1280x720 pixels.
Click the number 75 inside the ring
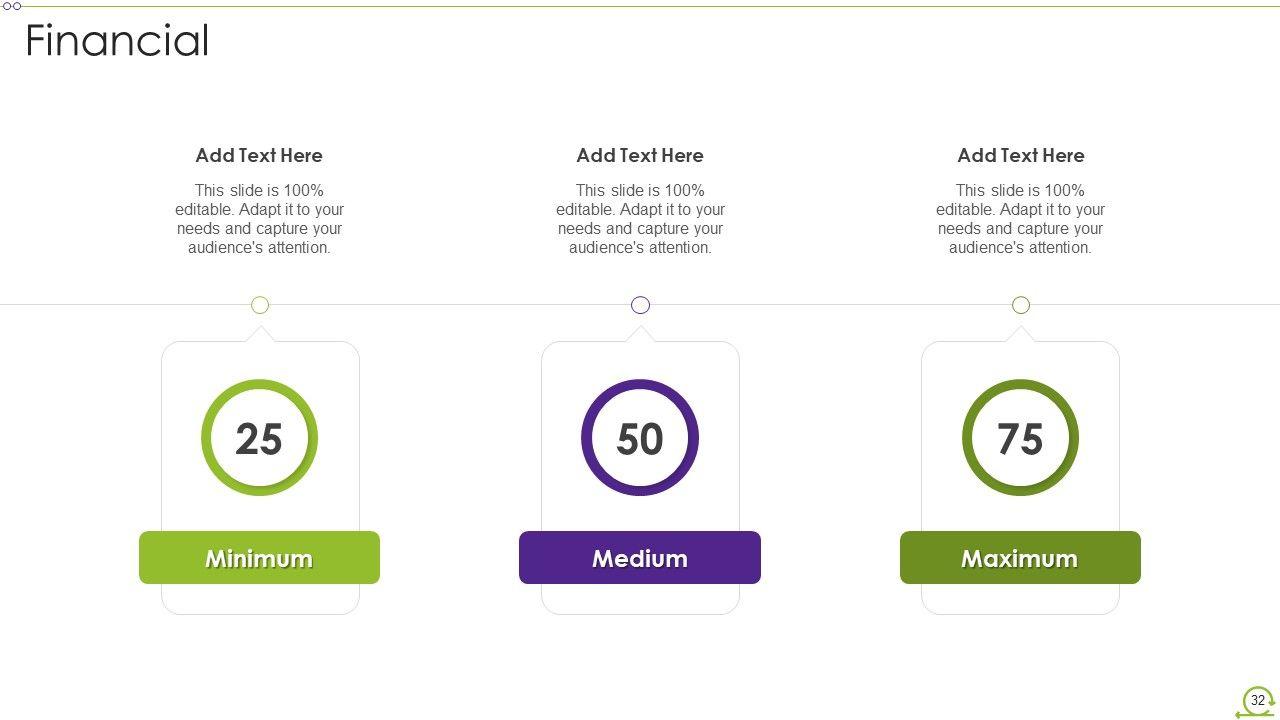(1020, 439)
